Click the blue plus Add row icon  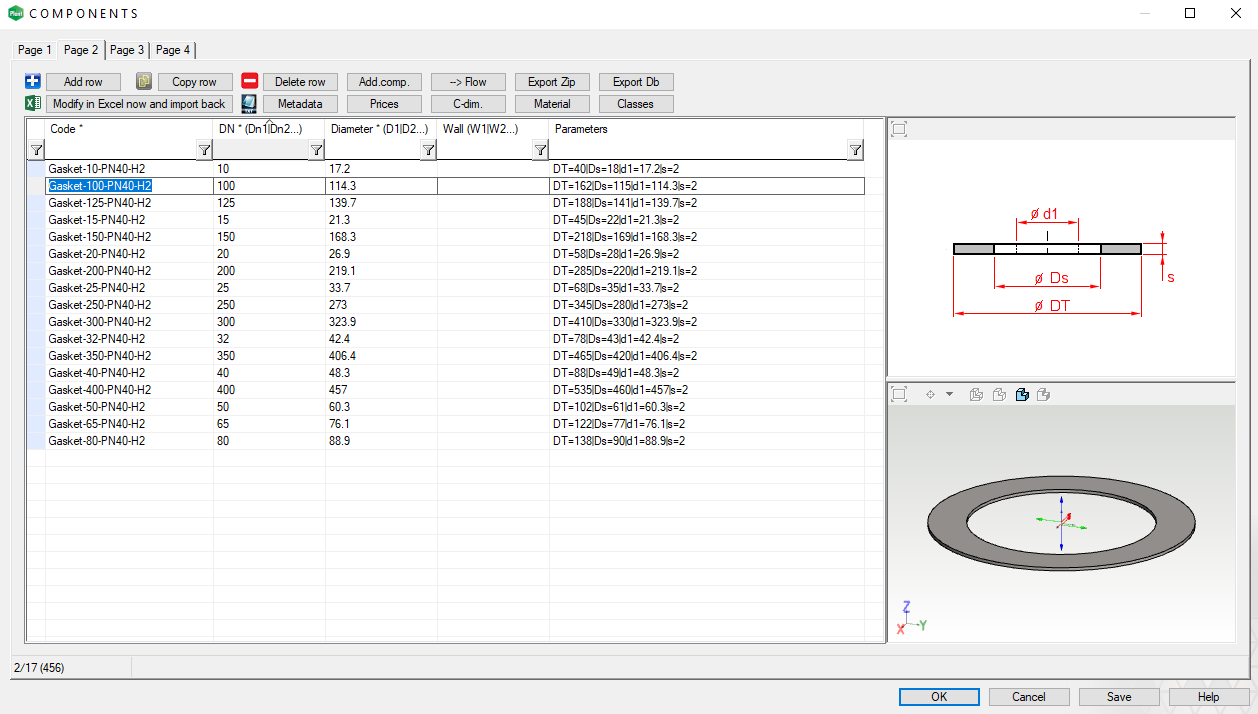(x=32, y=82)
